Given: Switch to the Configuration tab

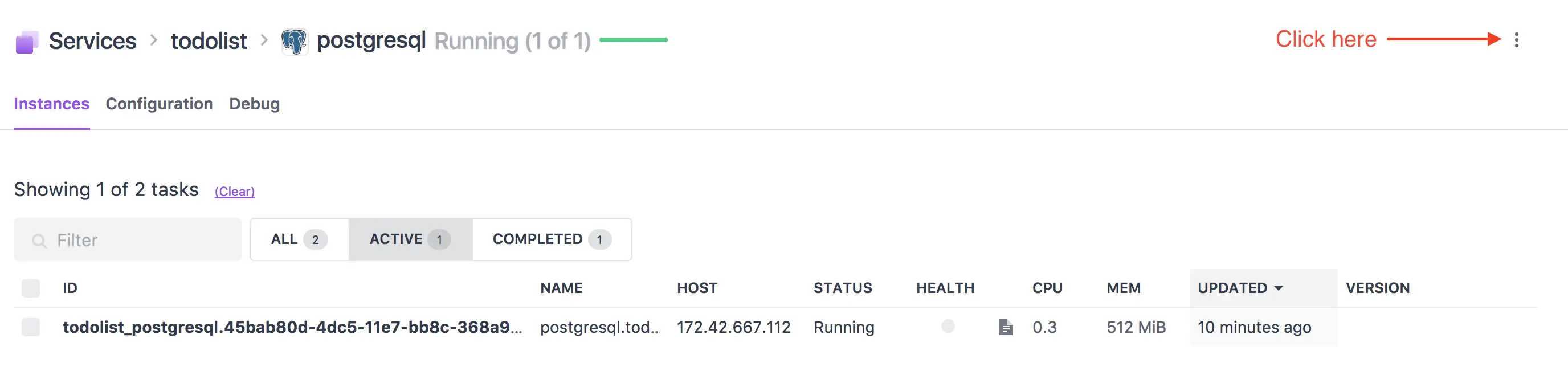Looking at the screenshot, I should [159, 104].
